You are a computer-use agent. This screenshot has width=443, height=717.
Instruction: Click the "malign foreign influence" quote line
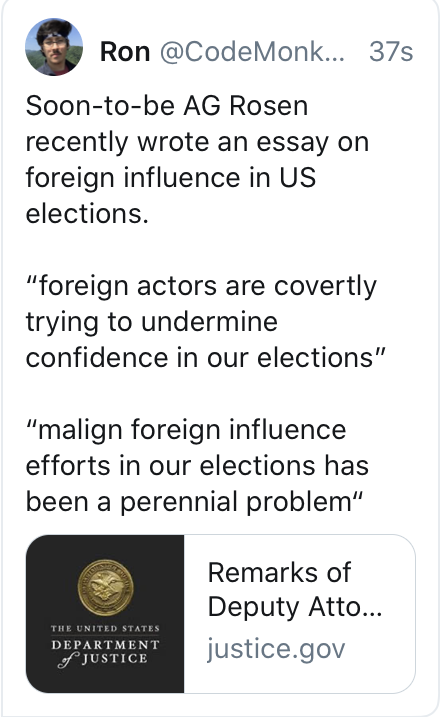pos(186,431)
